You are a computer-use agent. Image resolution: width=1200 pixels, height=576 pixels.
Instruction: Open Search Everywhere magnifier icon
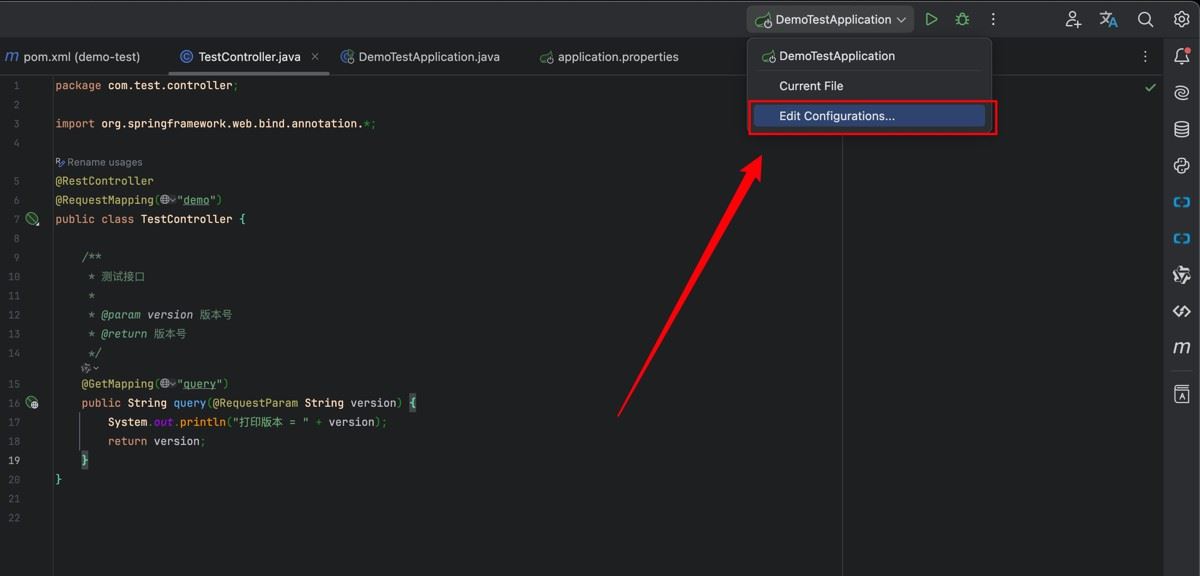pyautogui.click(x=1145, y=19)
